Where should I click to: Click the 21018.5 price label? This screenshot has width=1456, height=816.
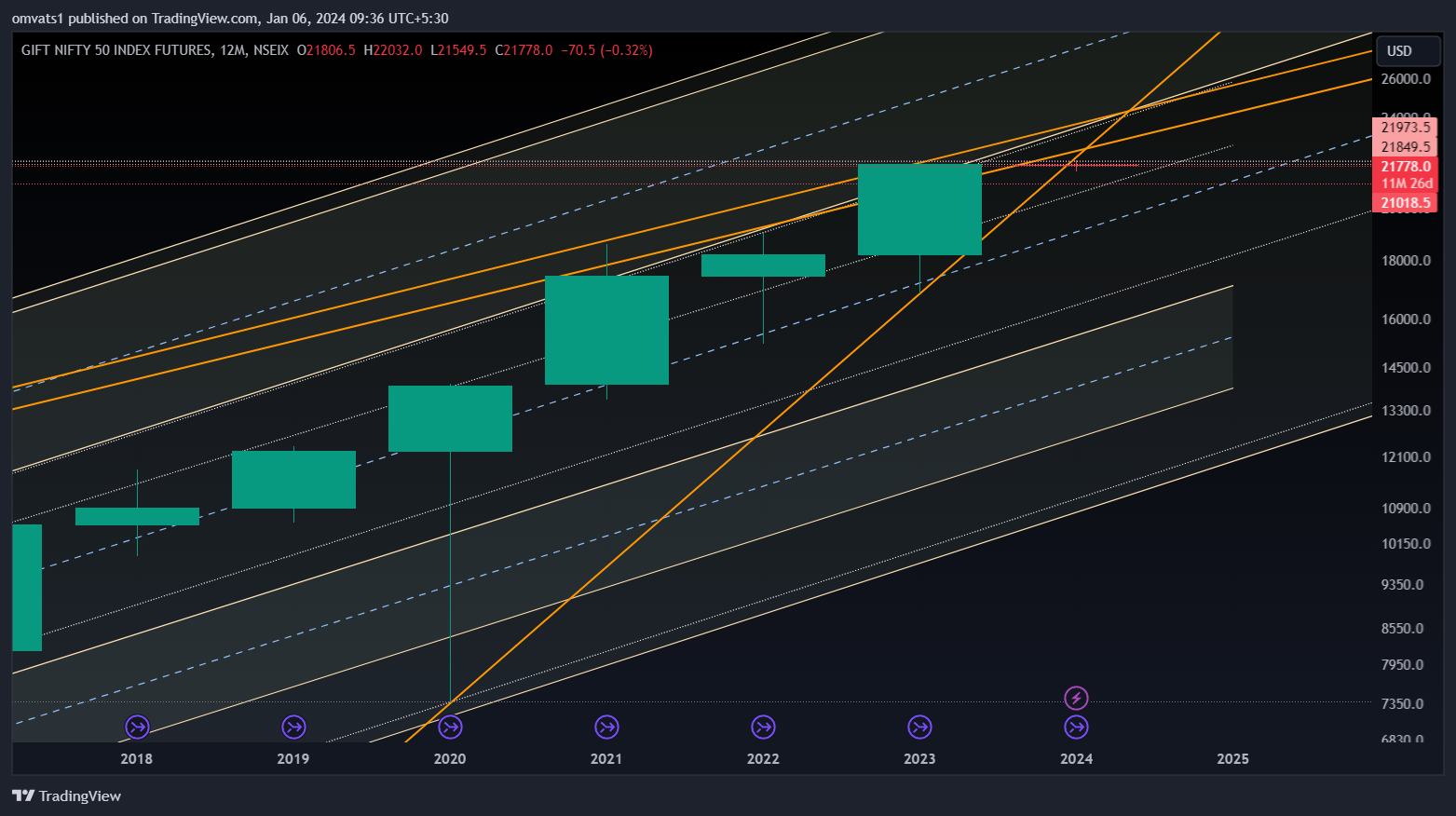point(1405,203)
